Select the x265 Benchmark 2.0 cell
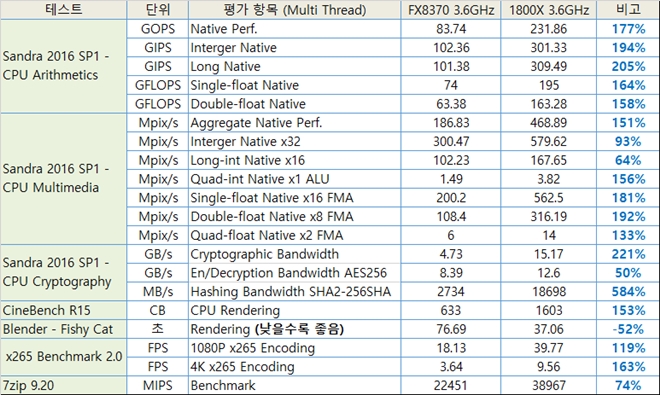660x395 pixels. coord(64,357)
